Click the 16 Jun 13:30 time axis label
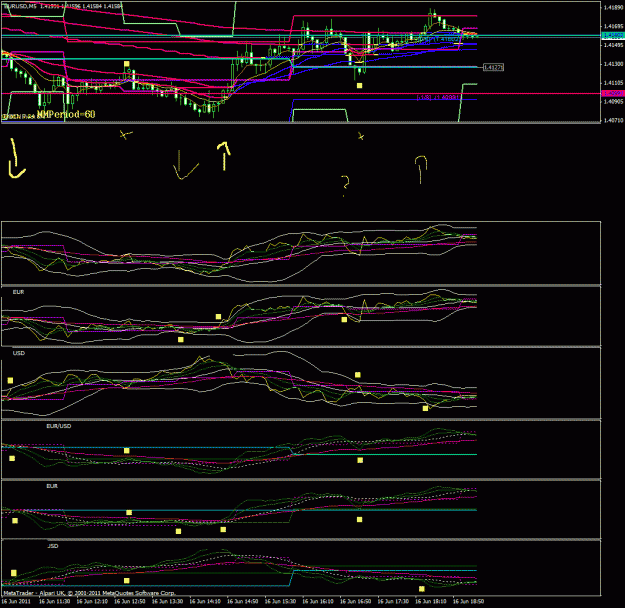Viewport: 625px width, 608px height. (x=167, y=601)
